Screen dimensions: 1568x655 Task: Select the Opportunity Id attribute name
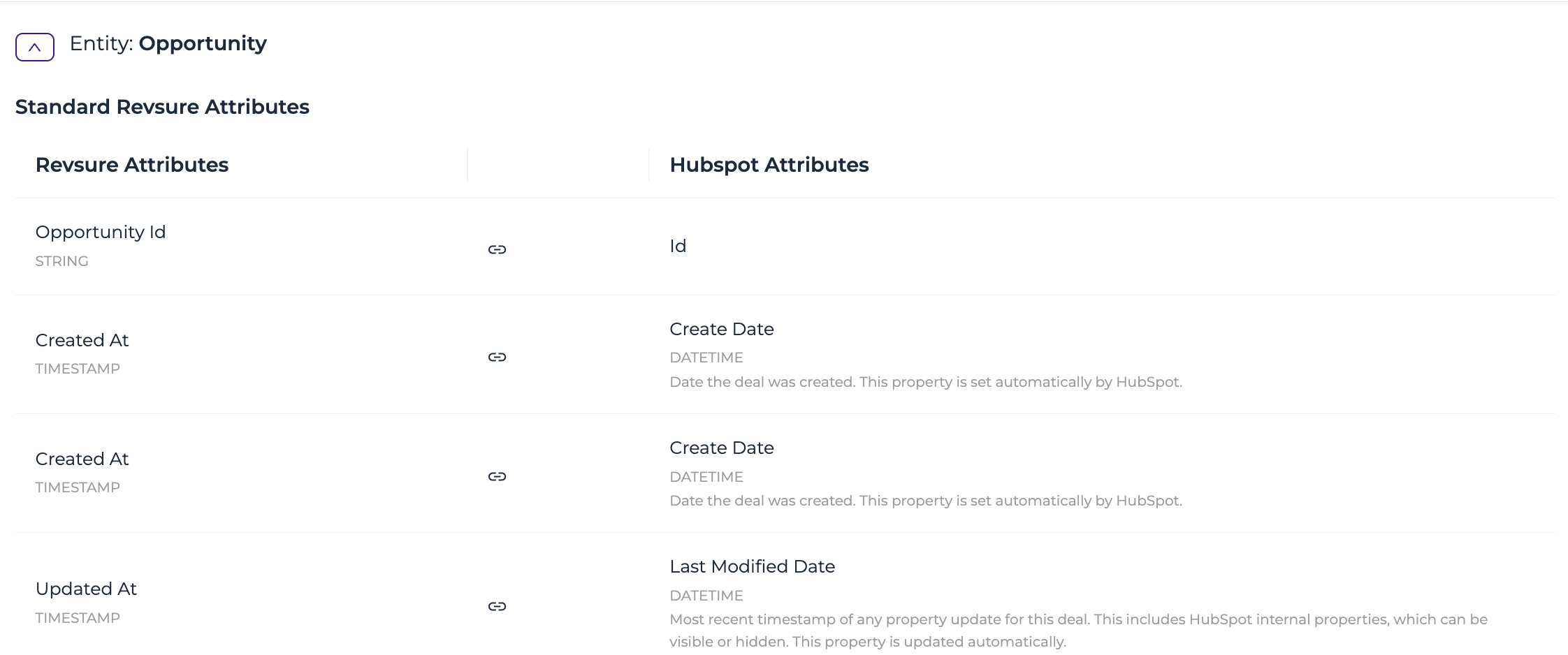[101, 232]
